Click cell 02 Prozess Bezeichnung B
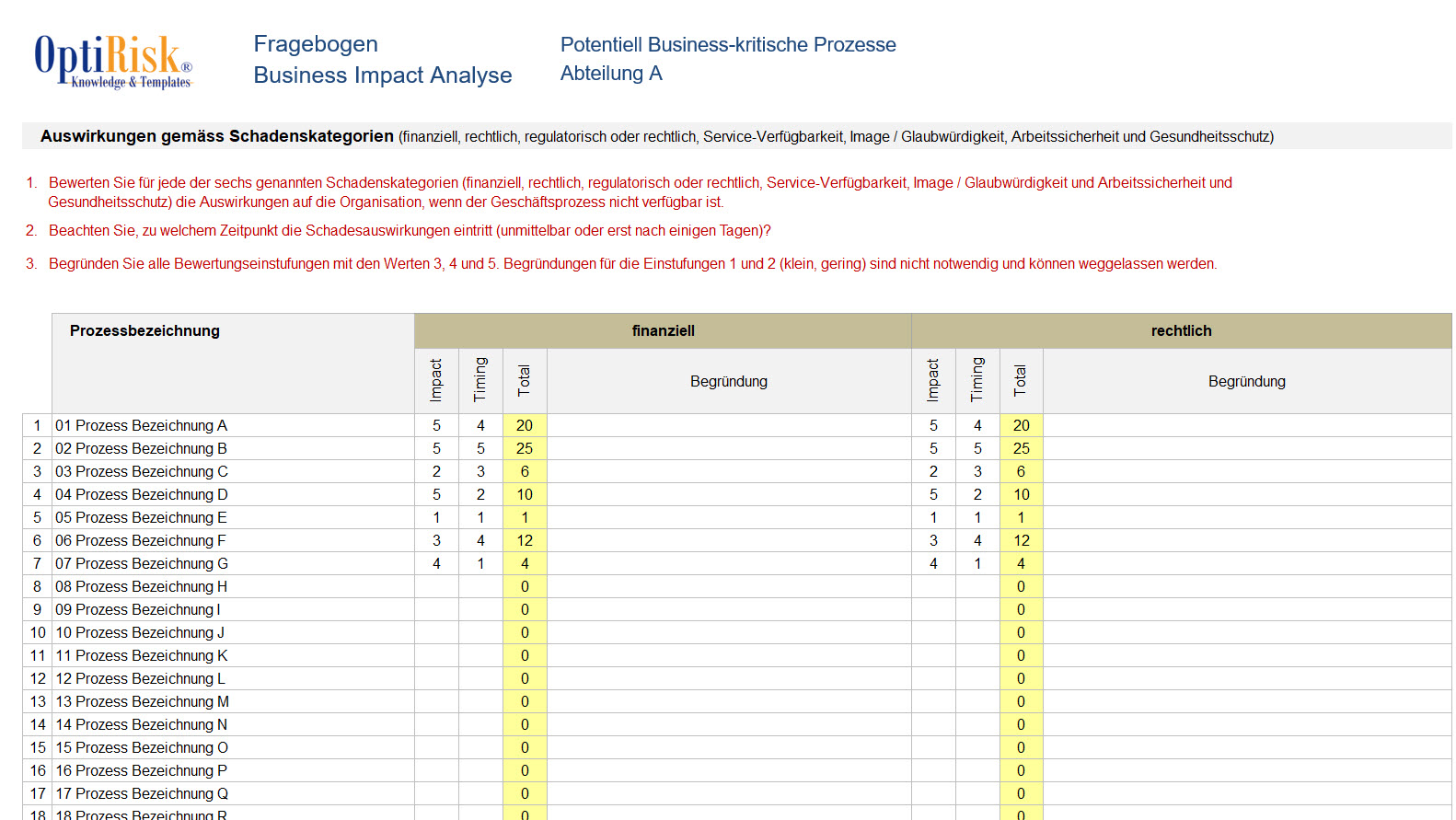Screen dimensions: 1456x820 233,448
